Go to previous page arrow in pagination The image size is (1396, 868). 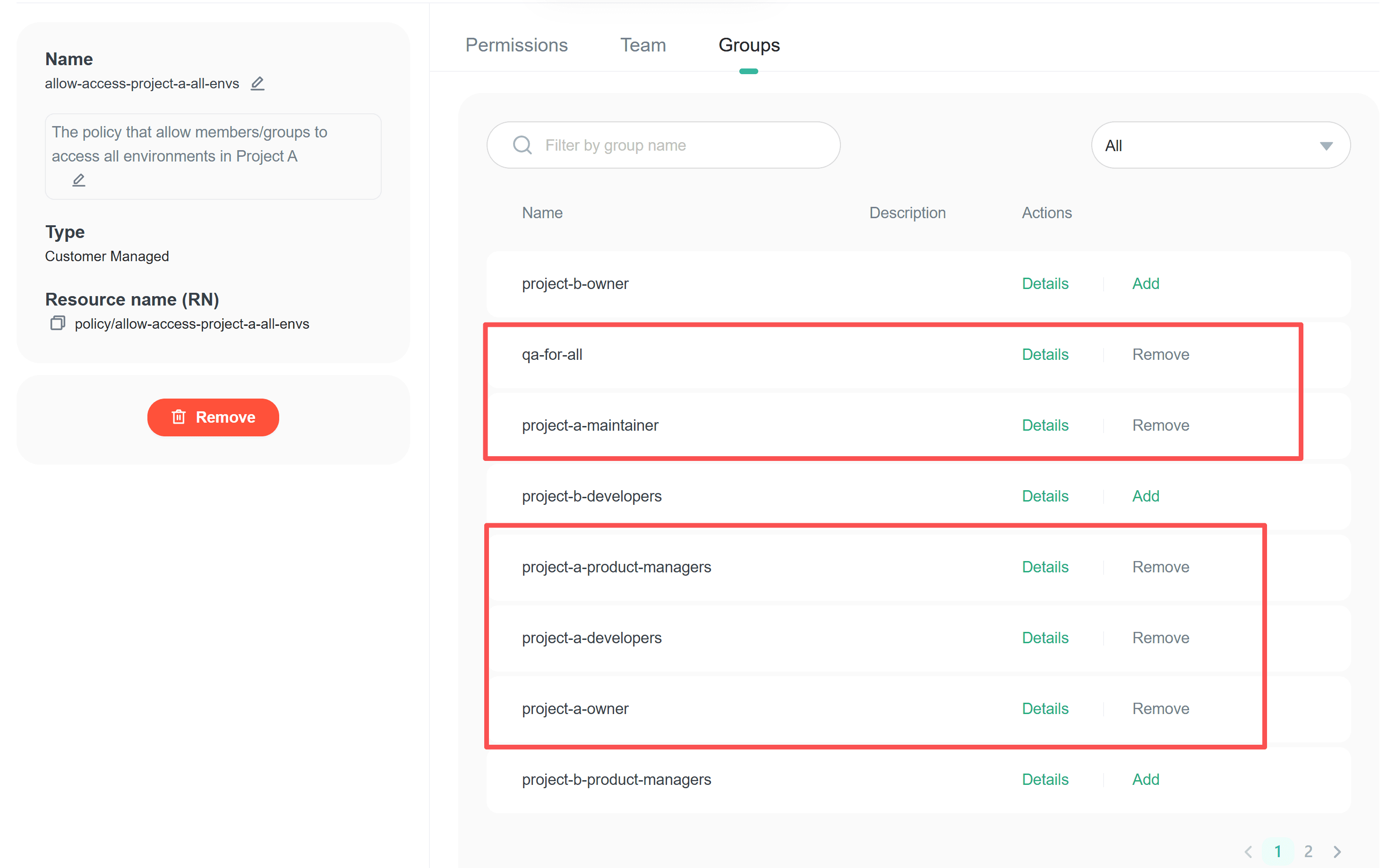[1248, 851]
